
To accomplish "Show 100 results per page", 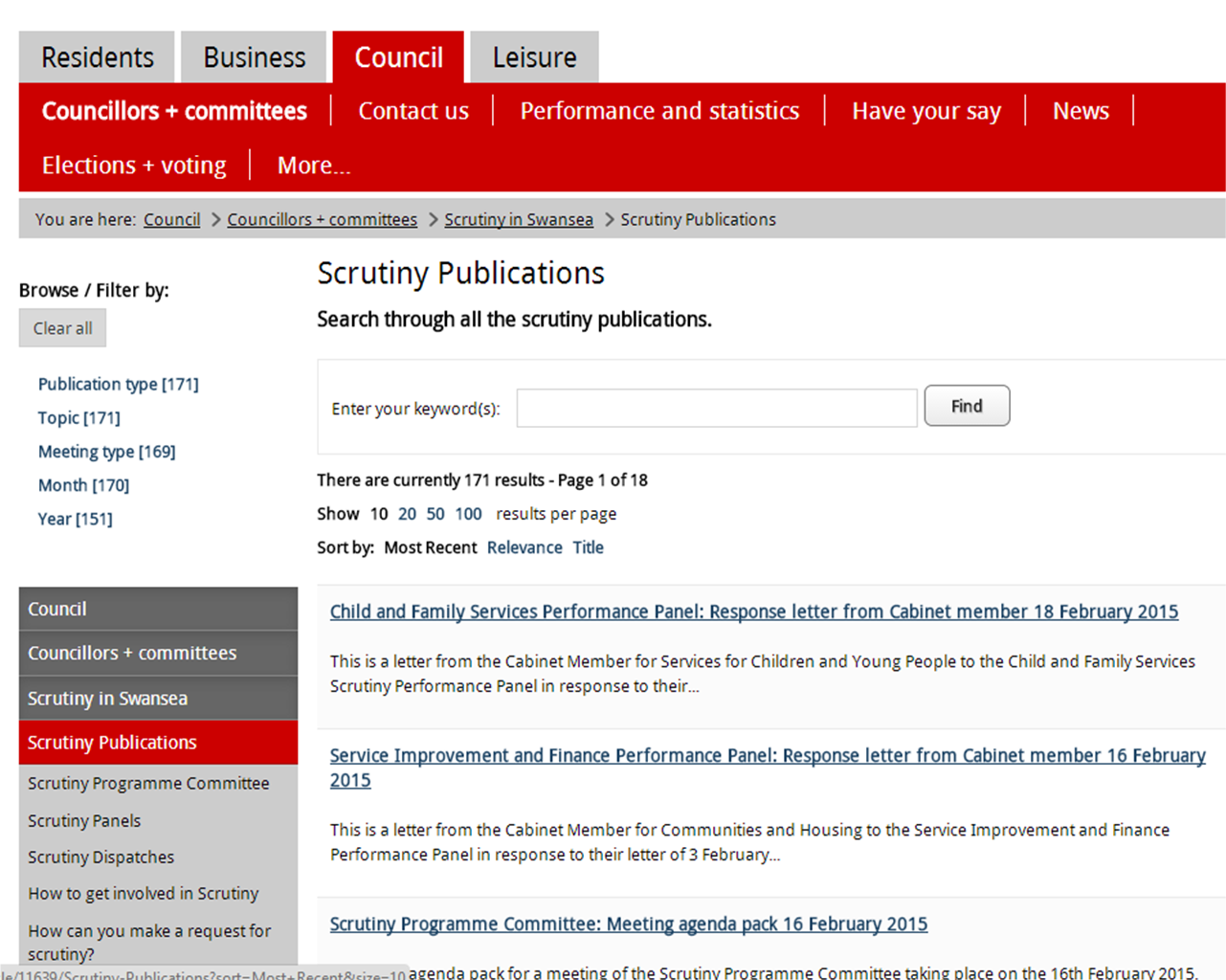I will click(x=468, y=514).
